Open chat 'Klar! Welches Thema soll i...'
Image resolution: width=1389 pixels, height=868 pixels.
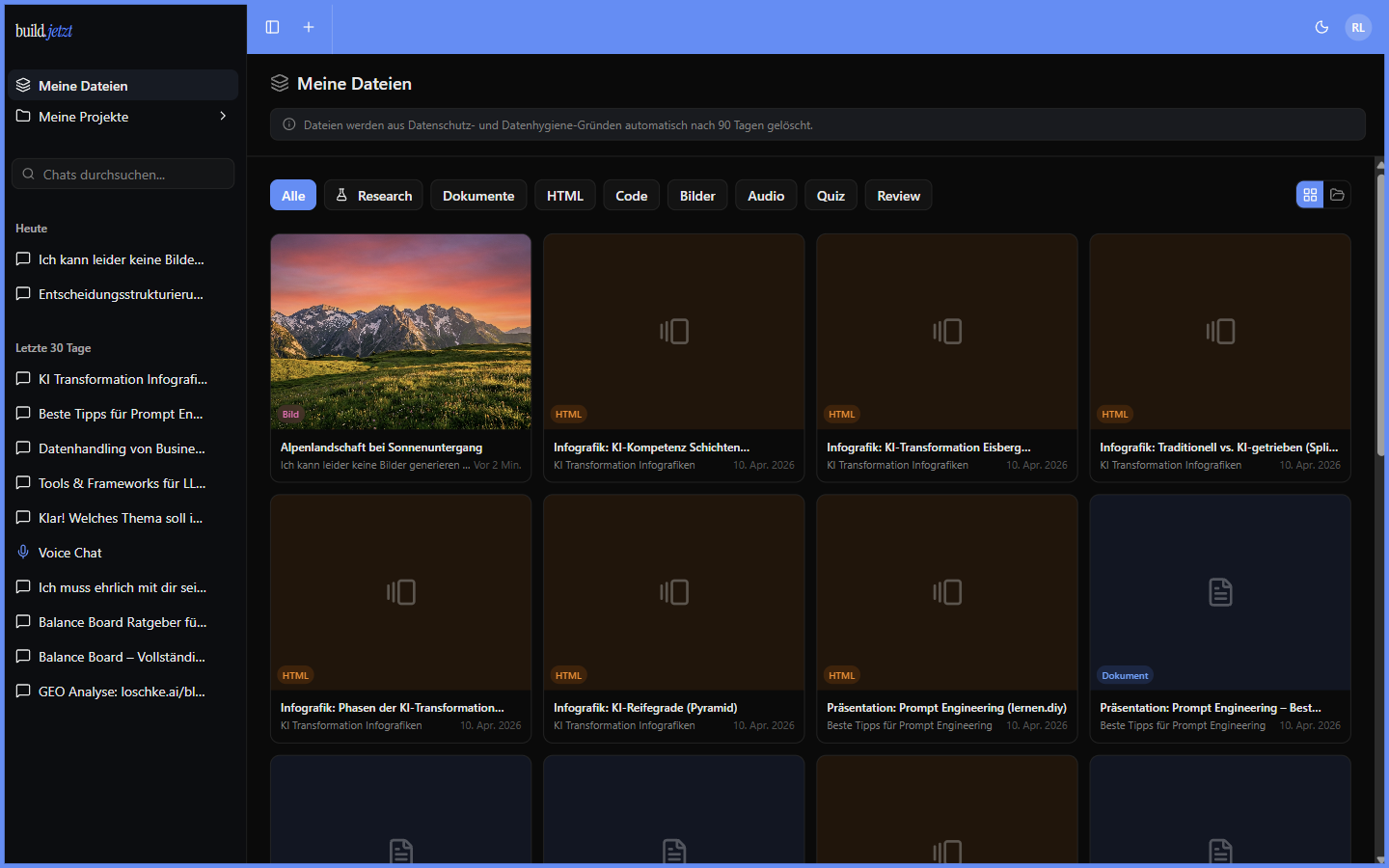pos(123,518)
